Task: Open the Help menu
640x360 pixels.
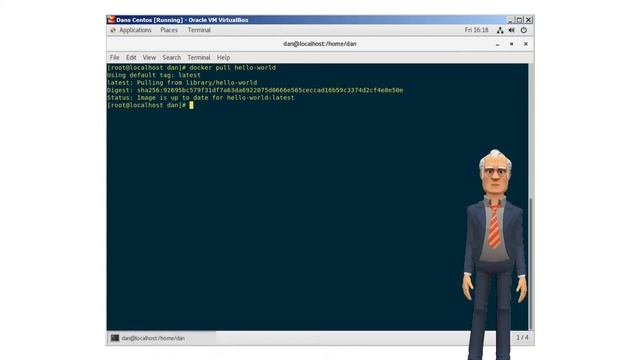Action: pos(223,58)
